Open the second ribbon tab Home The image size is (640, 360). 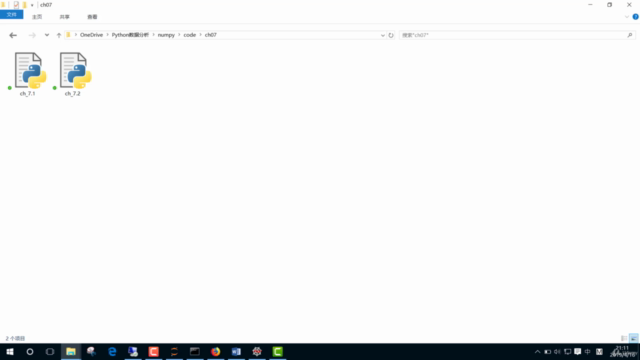(x=37, y=17)
